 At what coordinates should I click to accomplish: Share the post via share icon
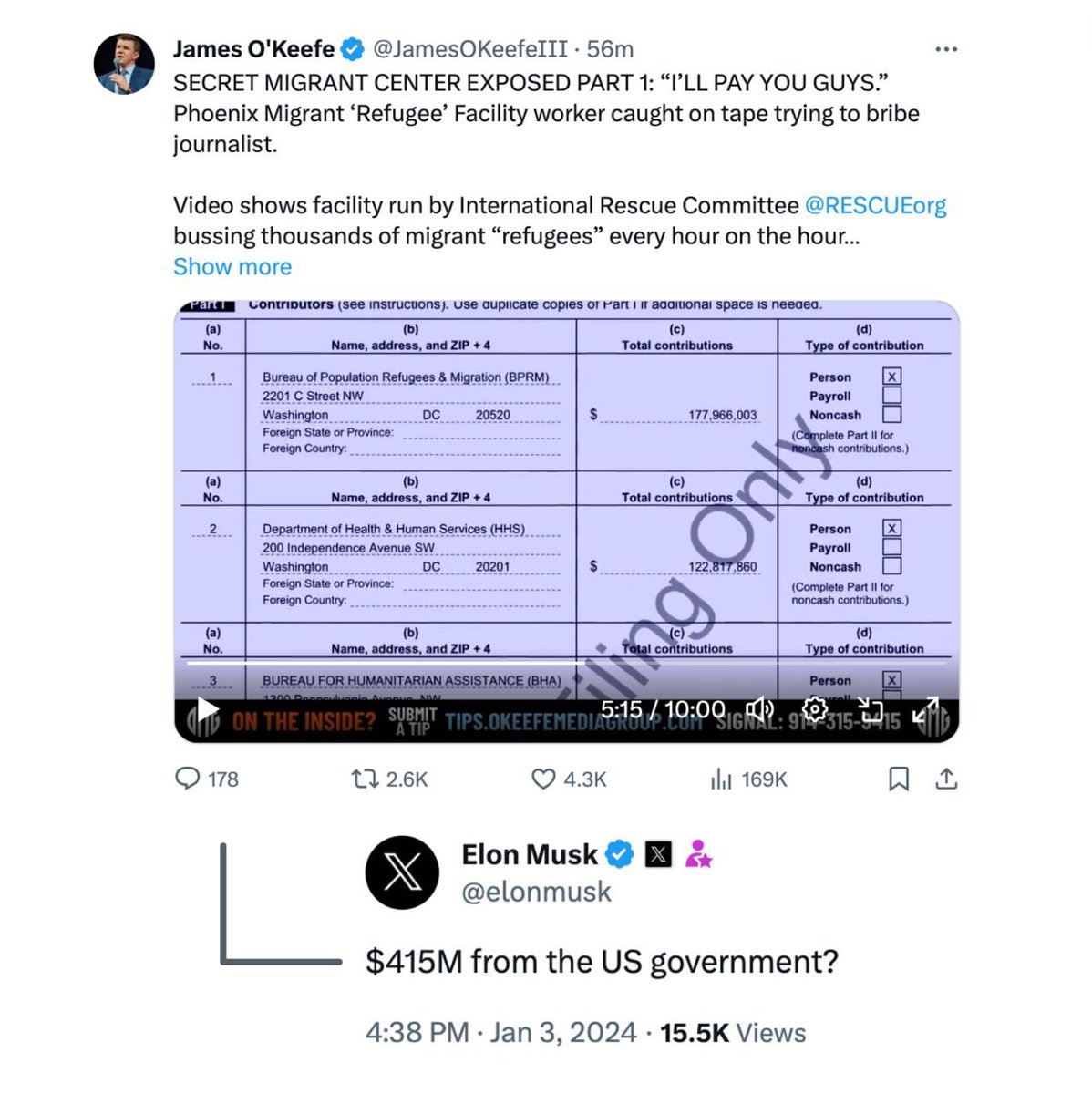[946, 779]
